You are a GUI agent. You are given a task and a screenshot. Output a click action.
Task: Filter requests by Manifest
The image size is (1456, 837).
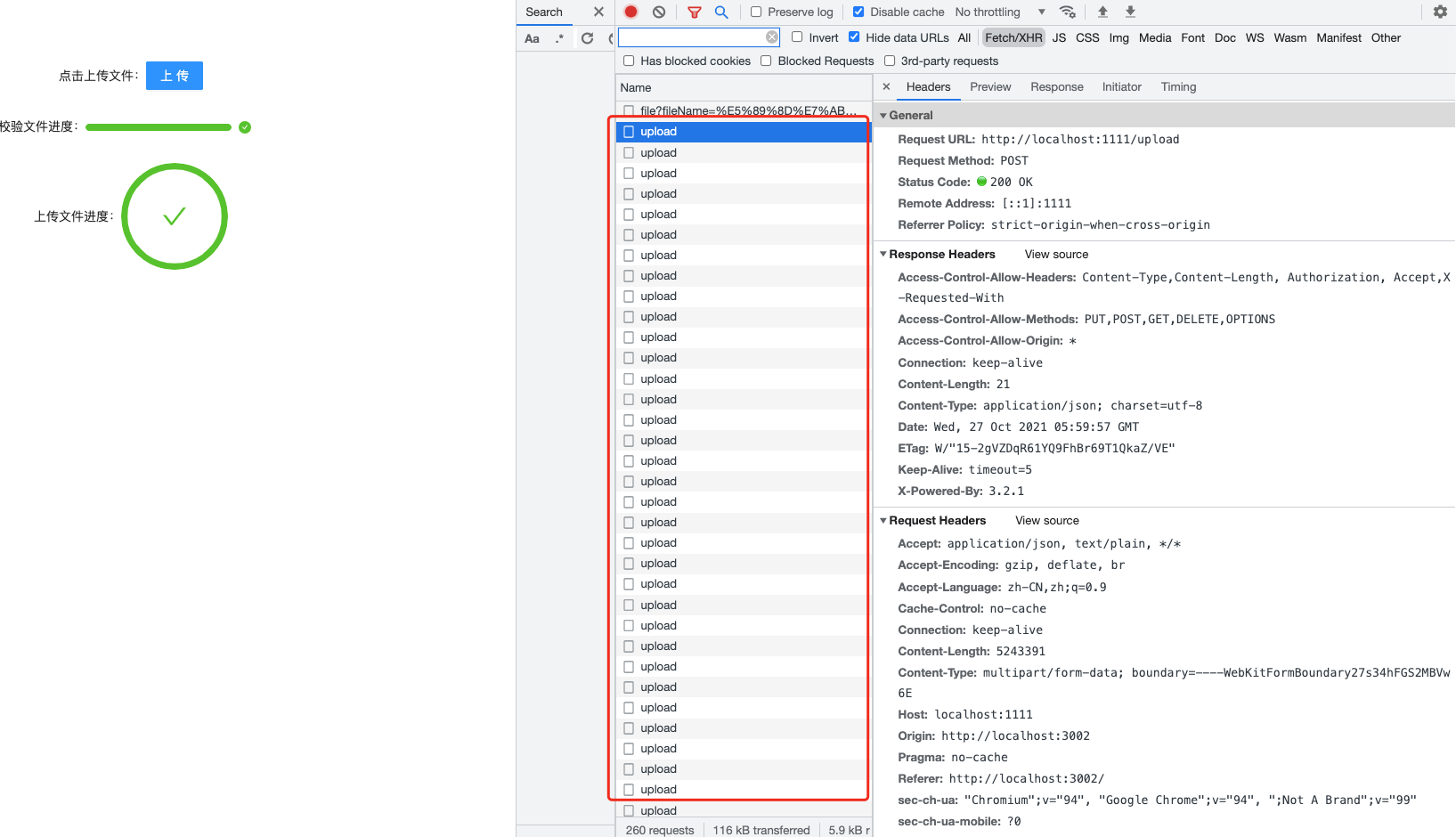1339,37
